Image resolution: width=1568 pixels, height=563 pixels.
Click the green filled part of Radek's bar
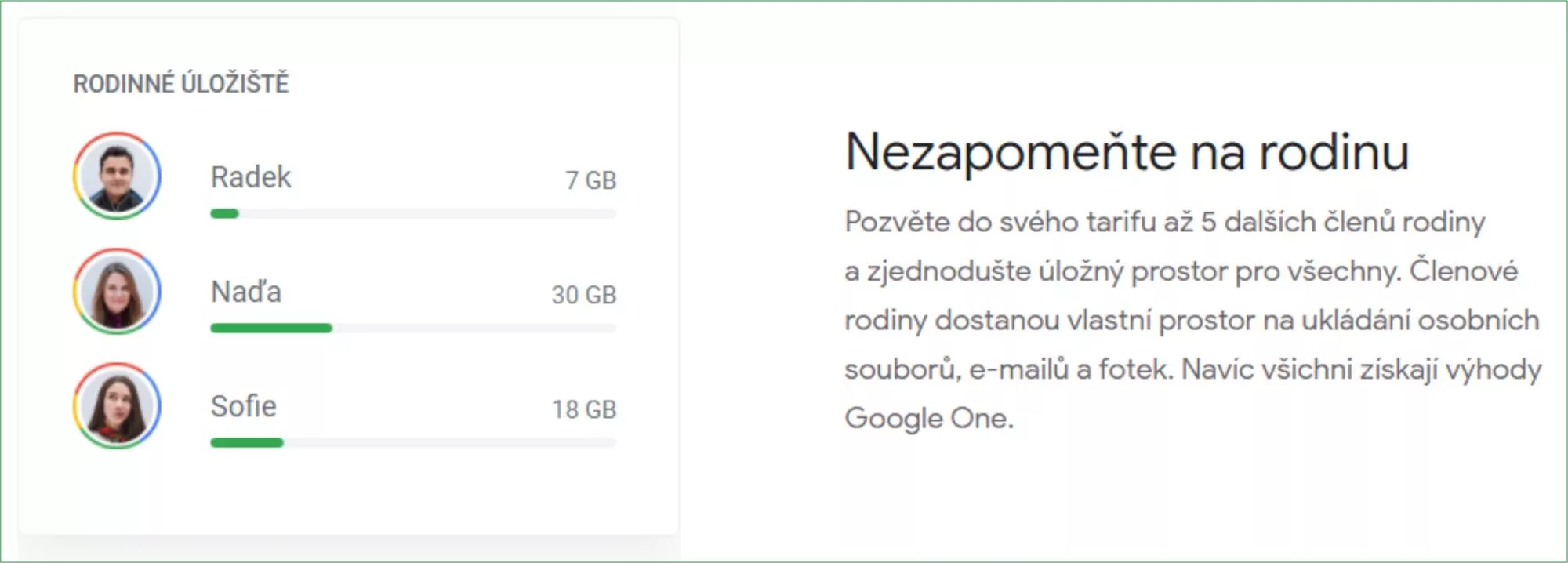tap(224, 213)
